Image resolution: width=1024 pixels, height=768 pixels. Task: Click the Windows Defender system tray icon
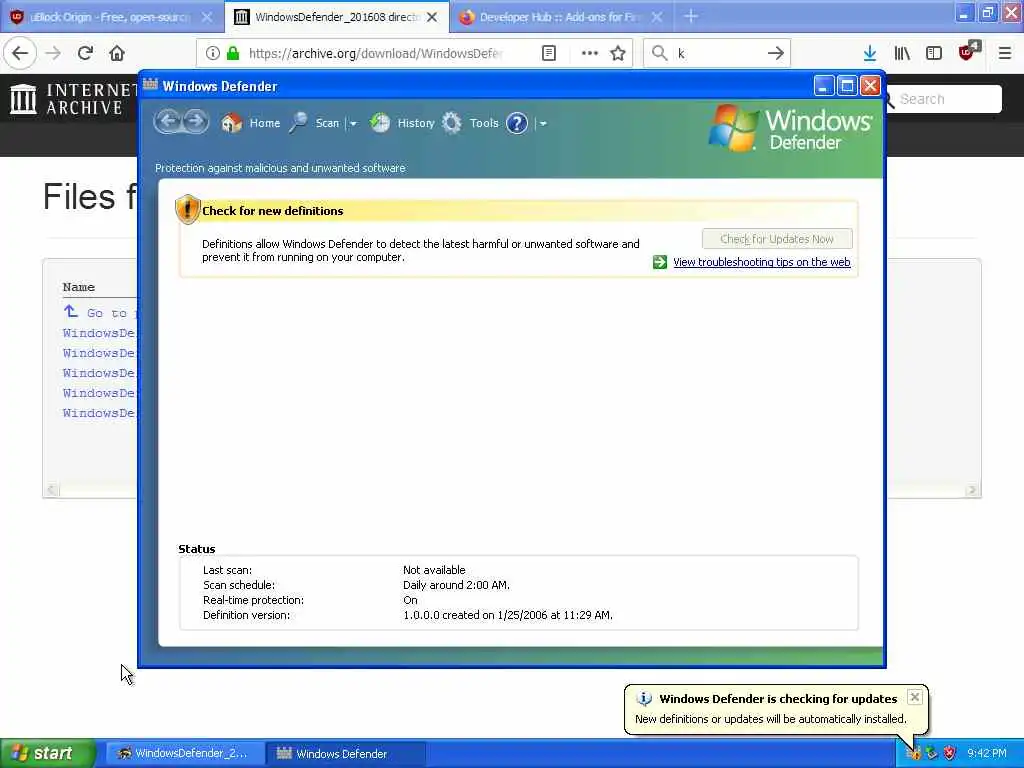(x=914, y=753)
